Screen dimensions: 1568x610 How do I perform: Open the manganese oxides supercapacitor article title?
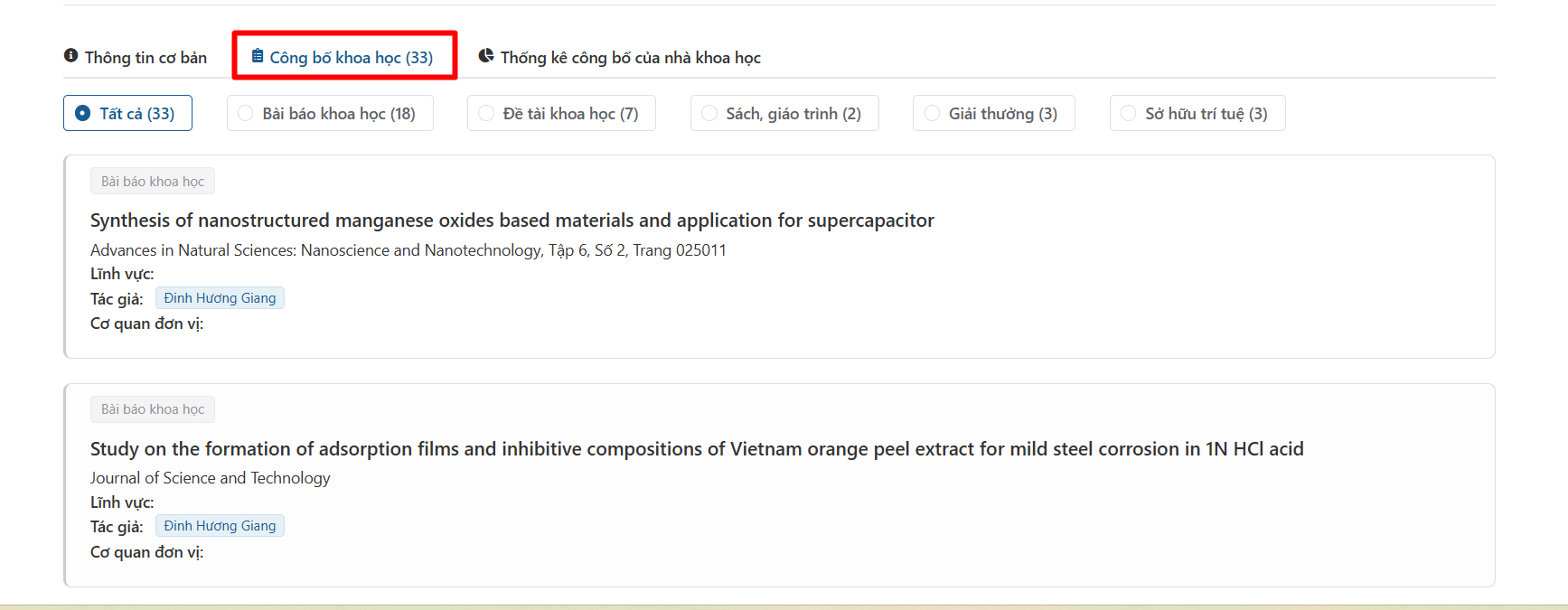(512, 221)
